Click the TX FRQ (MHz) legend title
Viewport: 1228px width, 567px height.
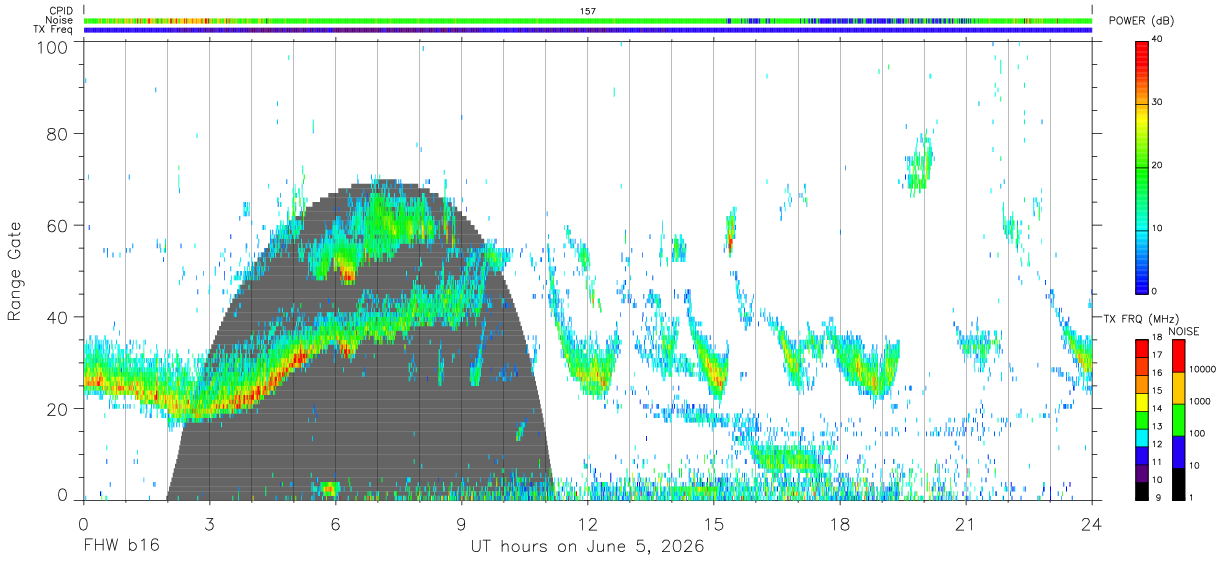(x=1139, y=318)
